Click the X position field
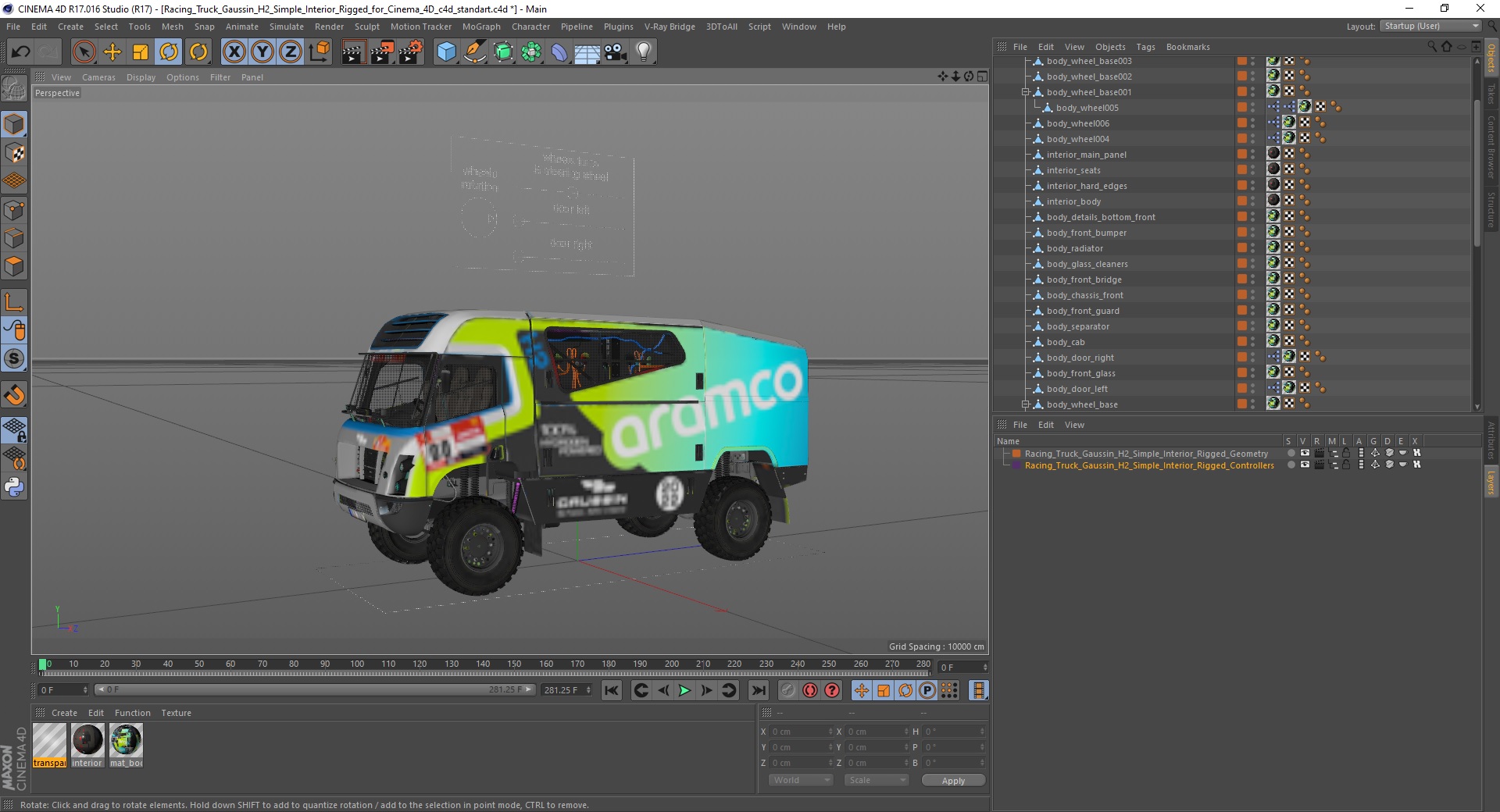The height and width of the screenshot is (812, 1500). pyautogui.click(x=801, y=732)
